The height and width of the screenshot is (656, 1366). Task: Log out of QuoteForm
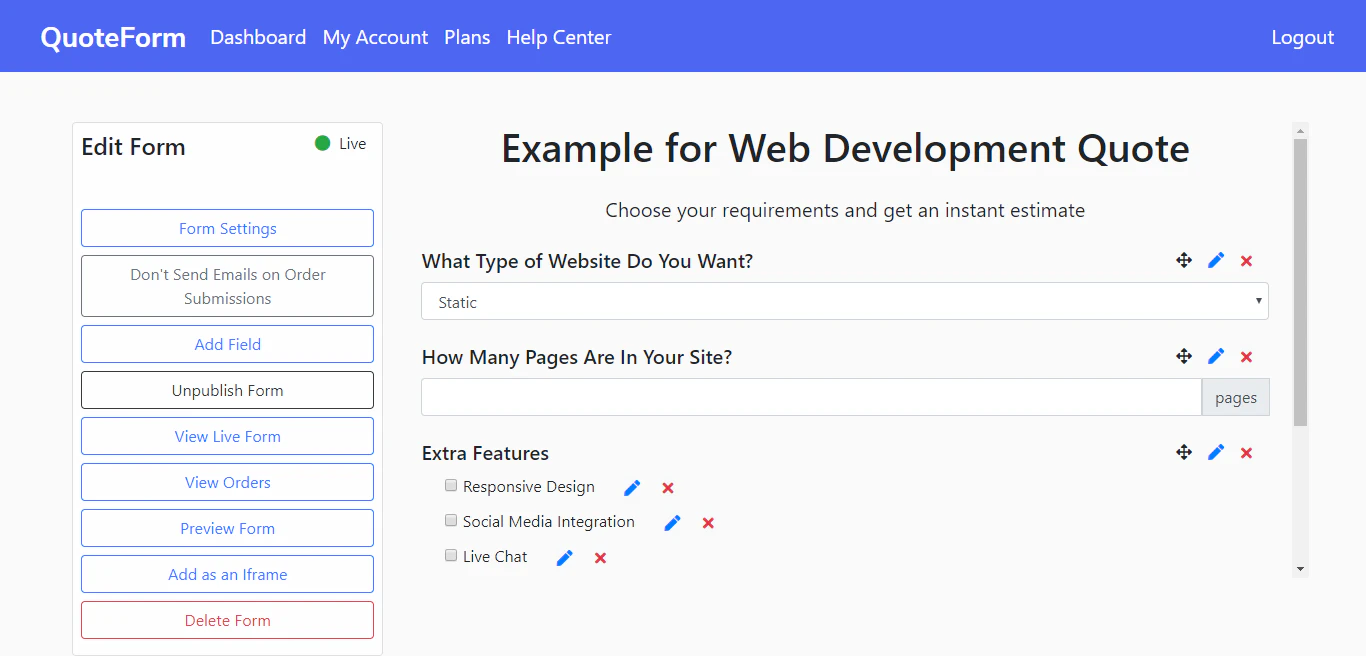click(x=1302, y=37)
